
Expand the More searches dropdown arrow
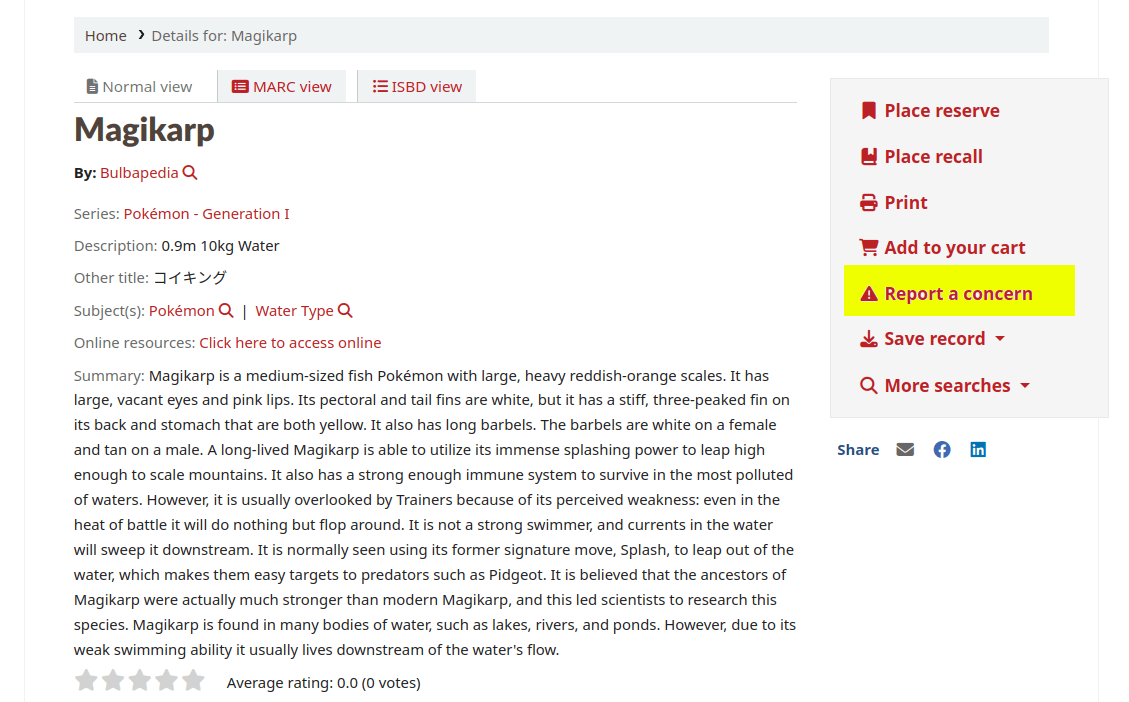1025,386
